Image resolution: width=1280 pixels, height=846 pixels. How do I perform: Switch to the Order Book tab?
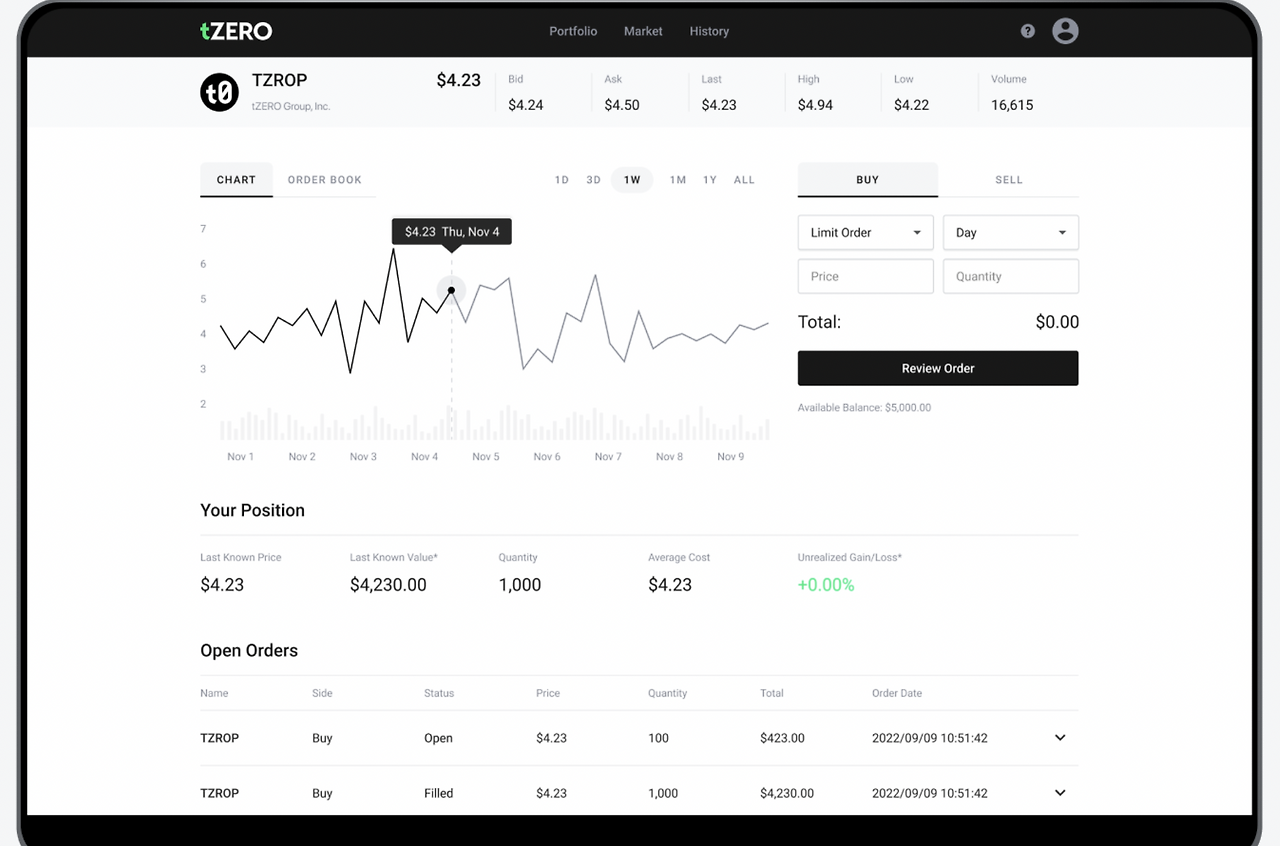(x=325, y=180)
